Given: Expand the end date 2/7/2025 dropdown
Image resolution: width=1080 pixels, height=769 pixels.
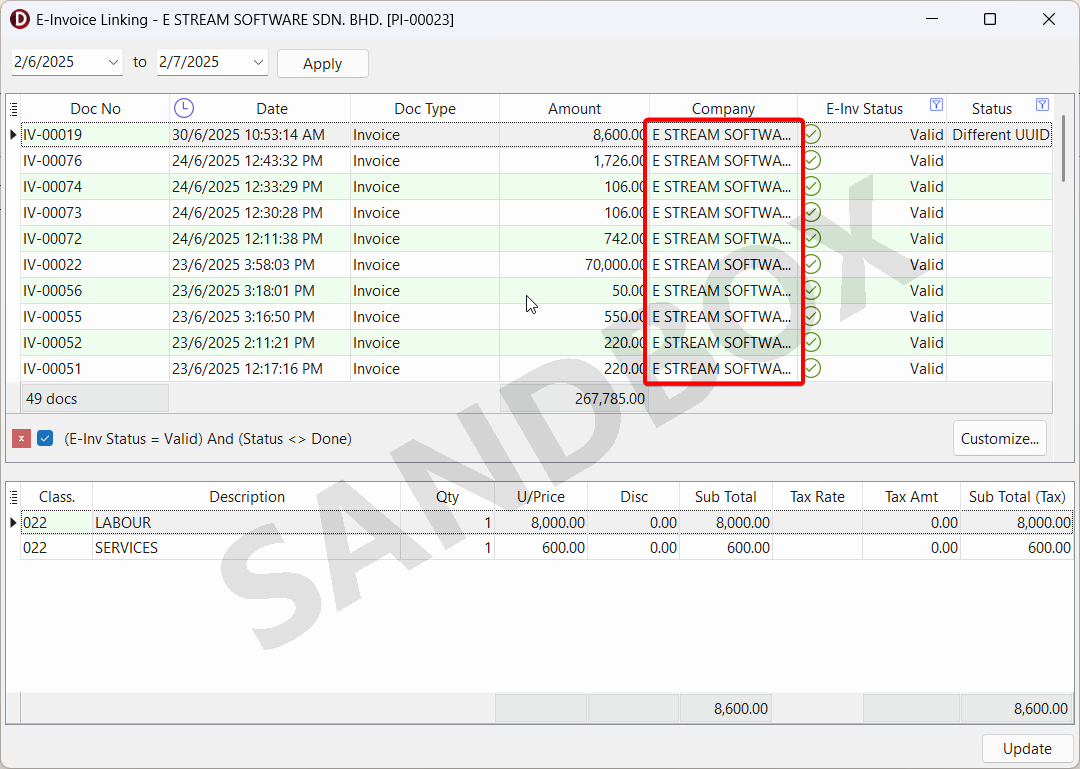Looking at the screenshot, I should [x=258, y=62].
